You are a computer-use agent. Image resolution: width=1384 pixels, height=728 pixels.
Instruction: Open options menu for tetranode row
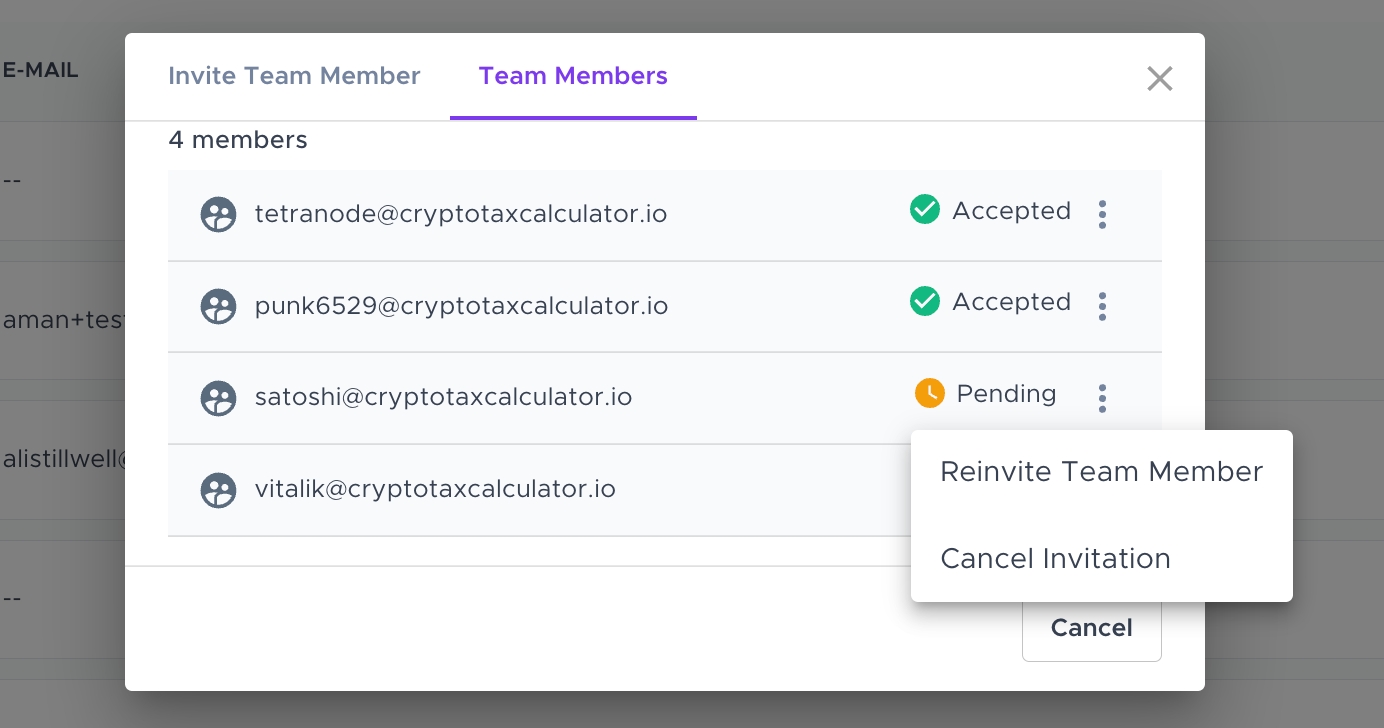(1102, 214)
